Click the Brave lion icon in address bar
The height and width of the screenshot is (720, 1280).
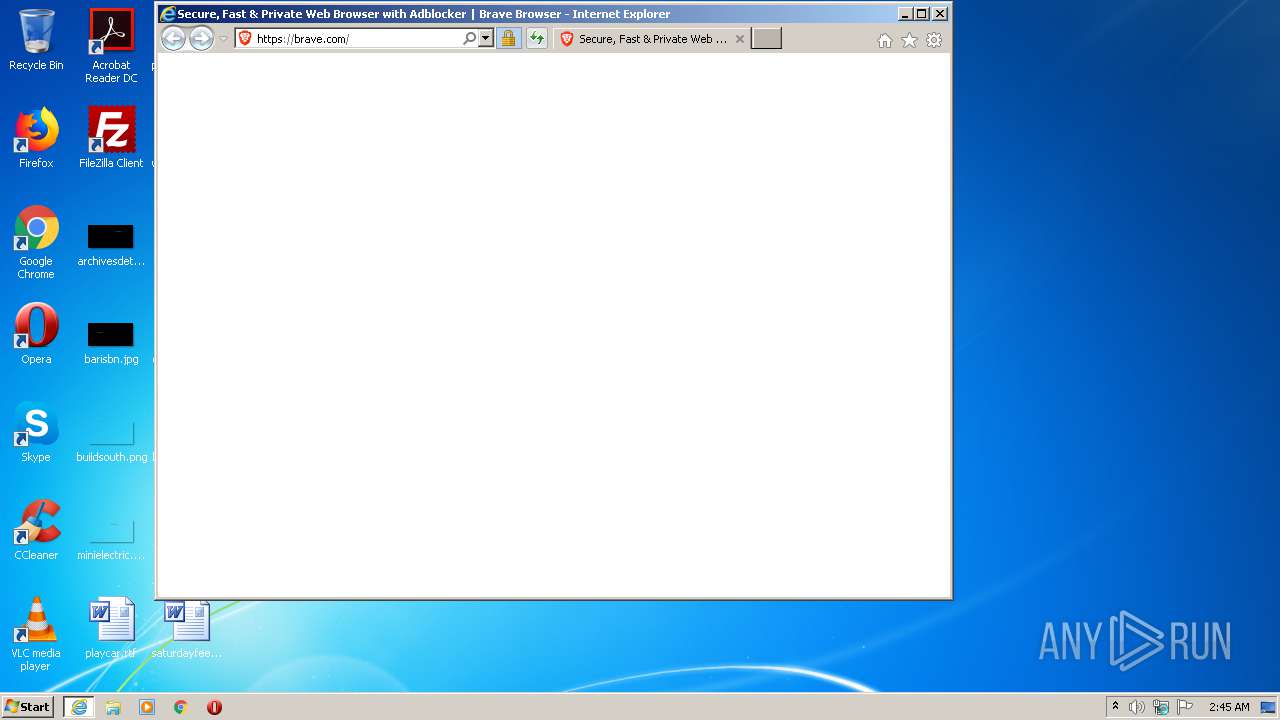point(245,39)
